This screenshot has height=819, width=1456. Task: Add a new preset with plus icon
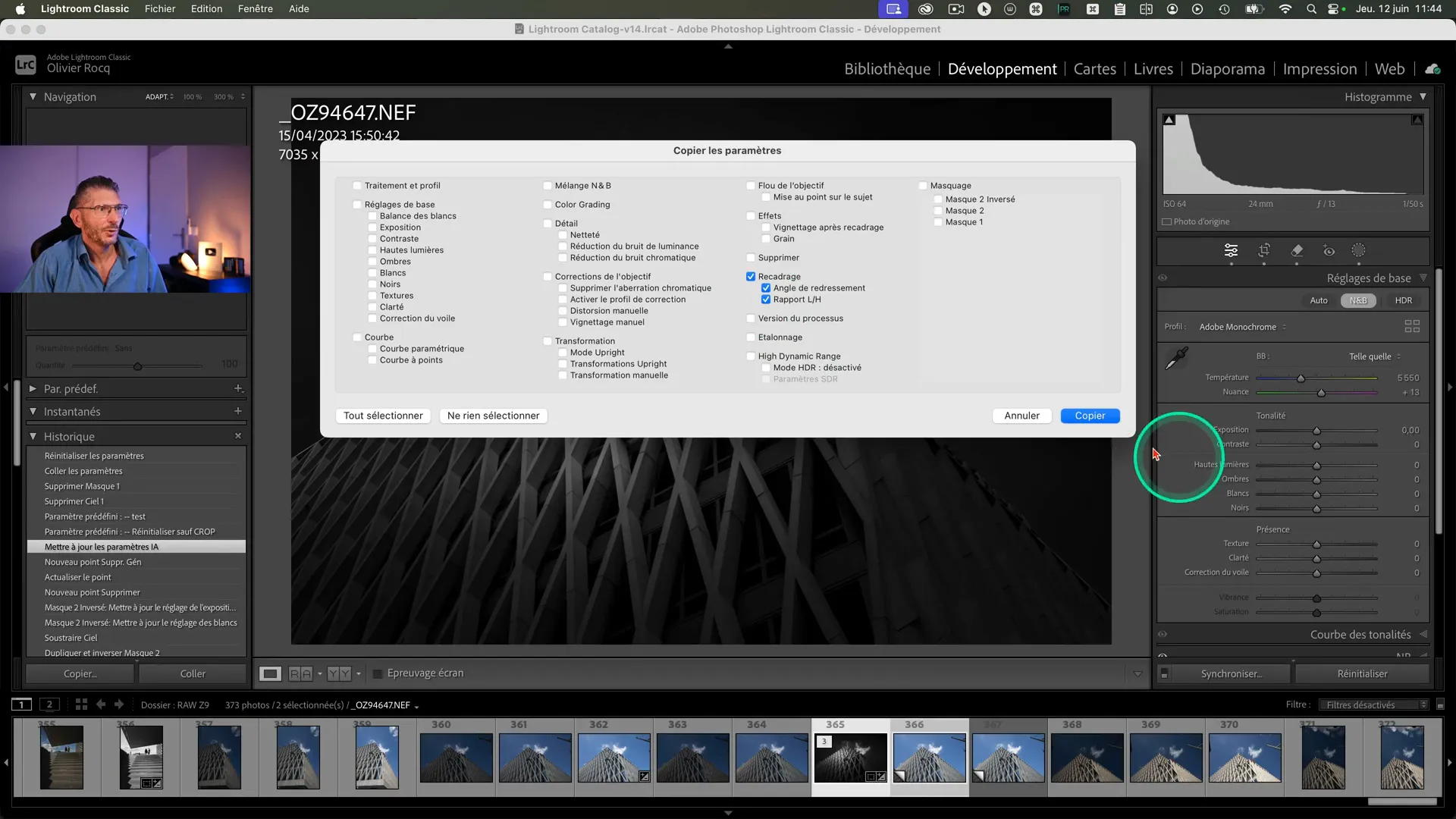238,388
